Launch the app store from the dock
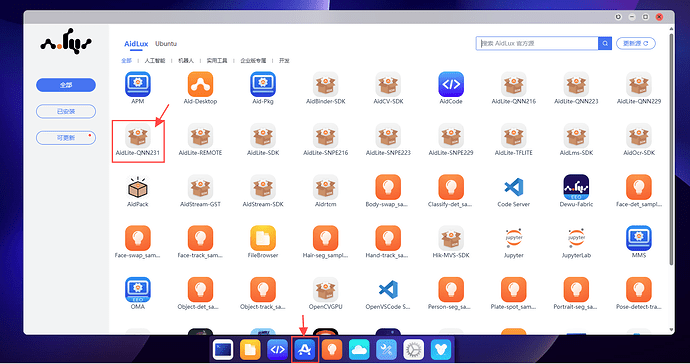The width and height of the screenshot is (690, 364). [305, 350]
